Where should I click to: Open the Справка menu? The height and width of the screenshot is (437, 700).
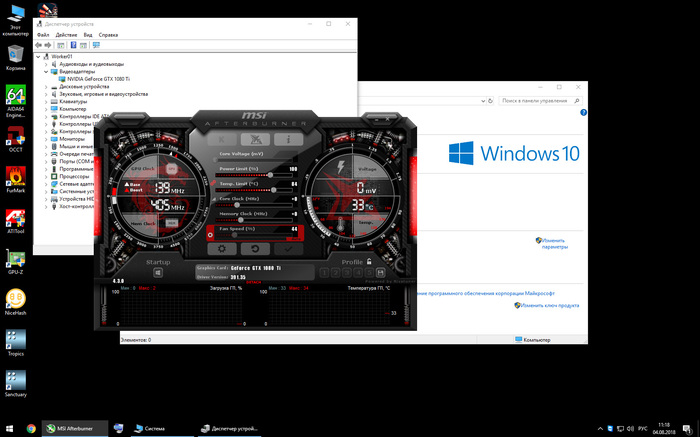pos(121,34)
